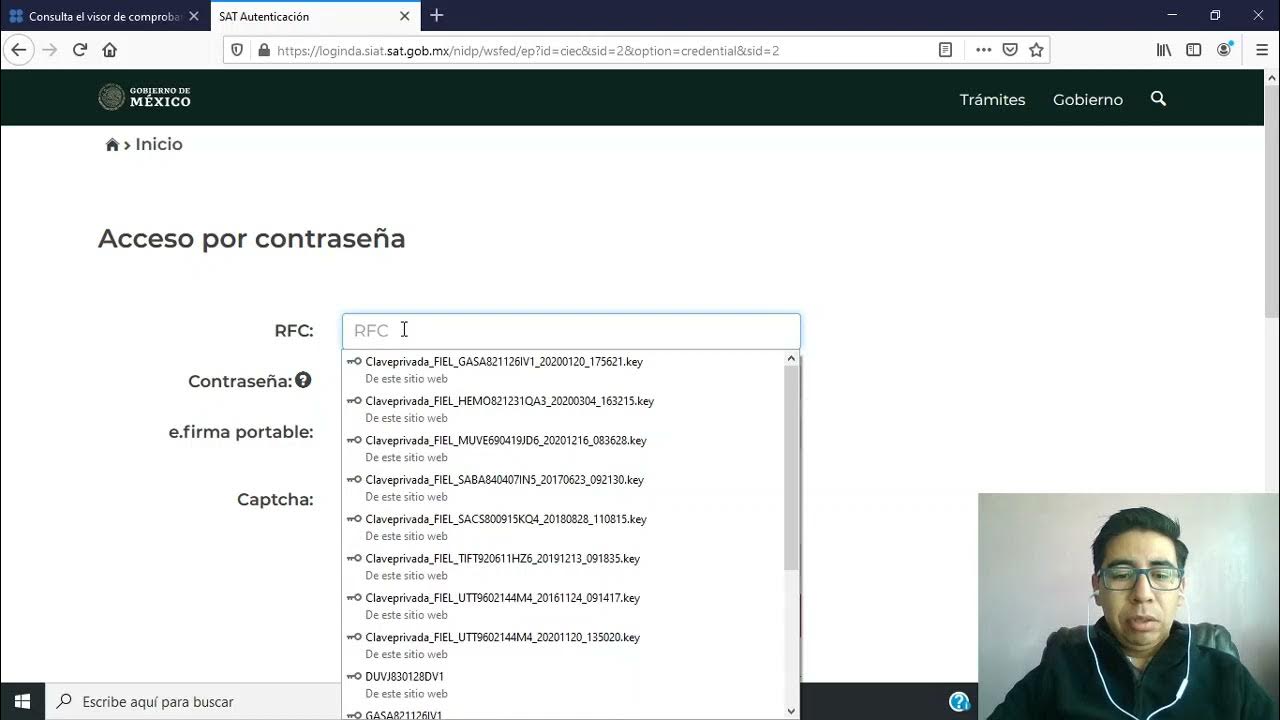Bookmark this page with the star
Image resolution: width=1280 pixels, height=720 pixels.
pyautogui.click(x=1037, y=50)
